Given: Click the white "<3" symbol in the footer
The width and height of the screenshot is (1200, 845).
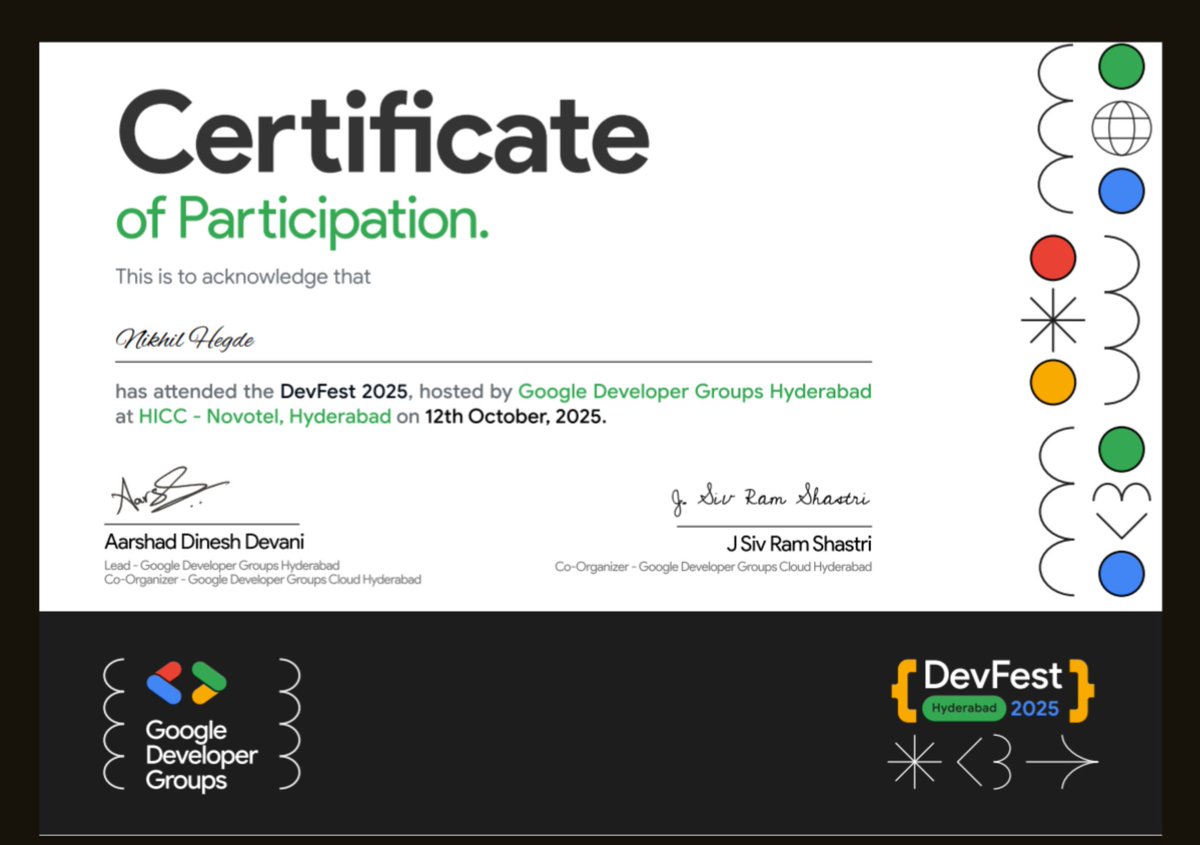Looking at the screenshot, I should [985, 764].
